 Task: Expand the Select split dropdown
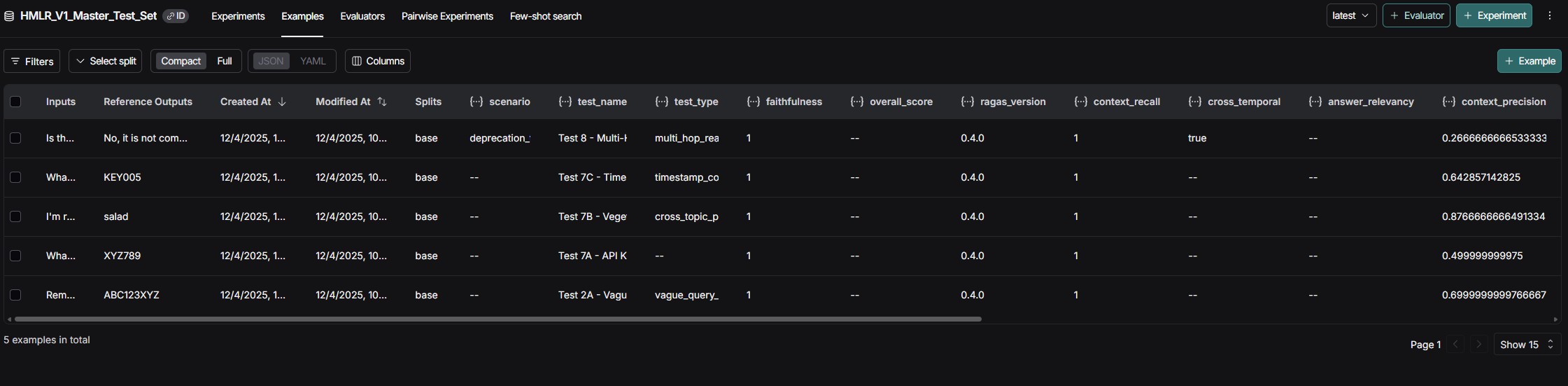click(106, 61)
